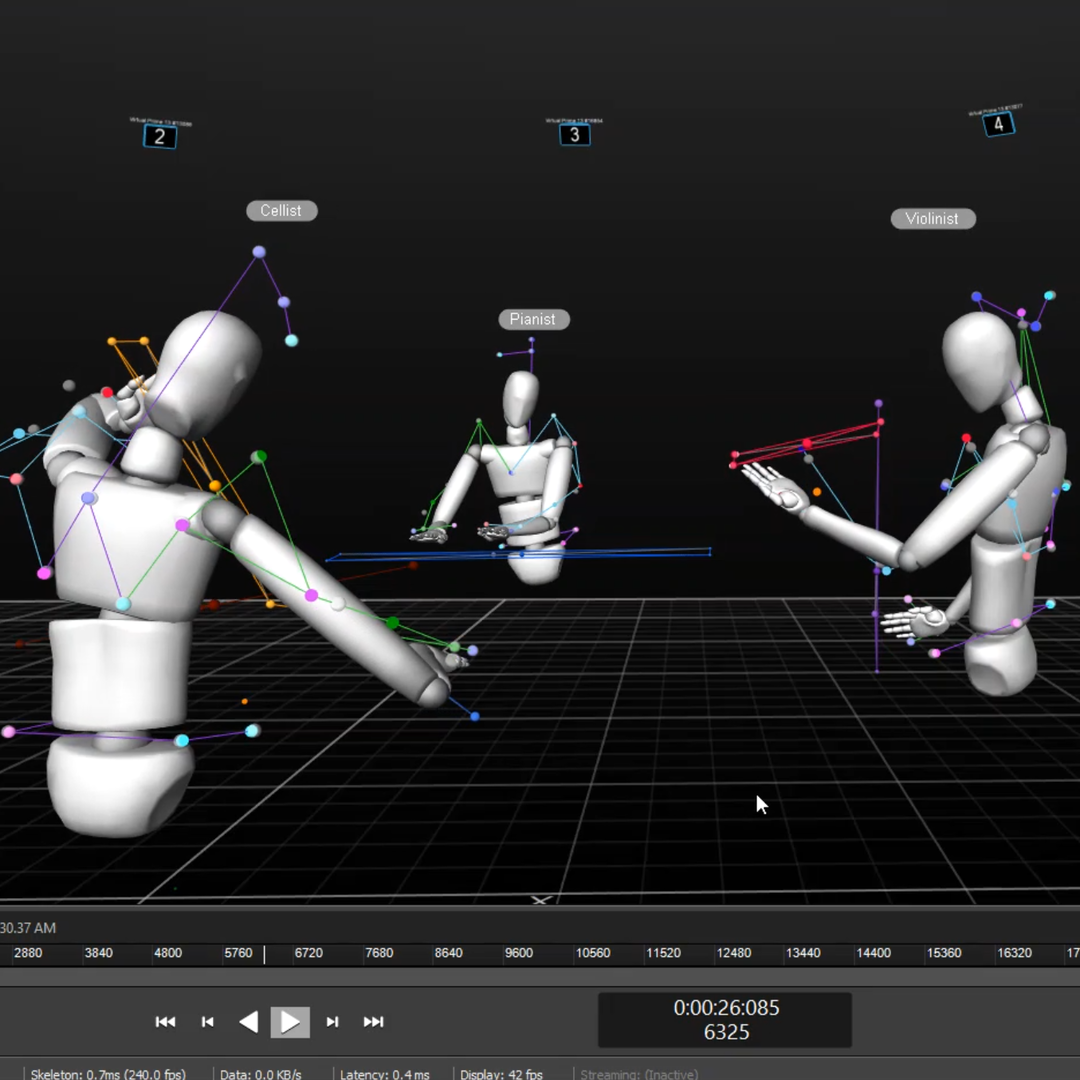Step forward one frame
This screenshot has height=1080, width=1080.
[333, 1021]
